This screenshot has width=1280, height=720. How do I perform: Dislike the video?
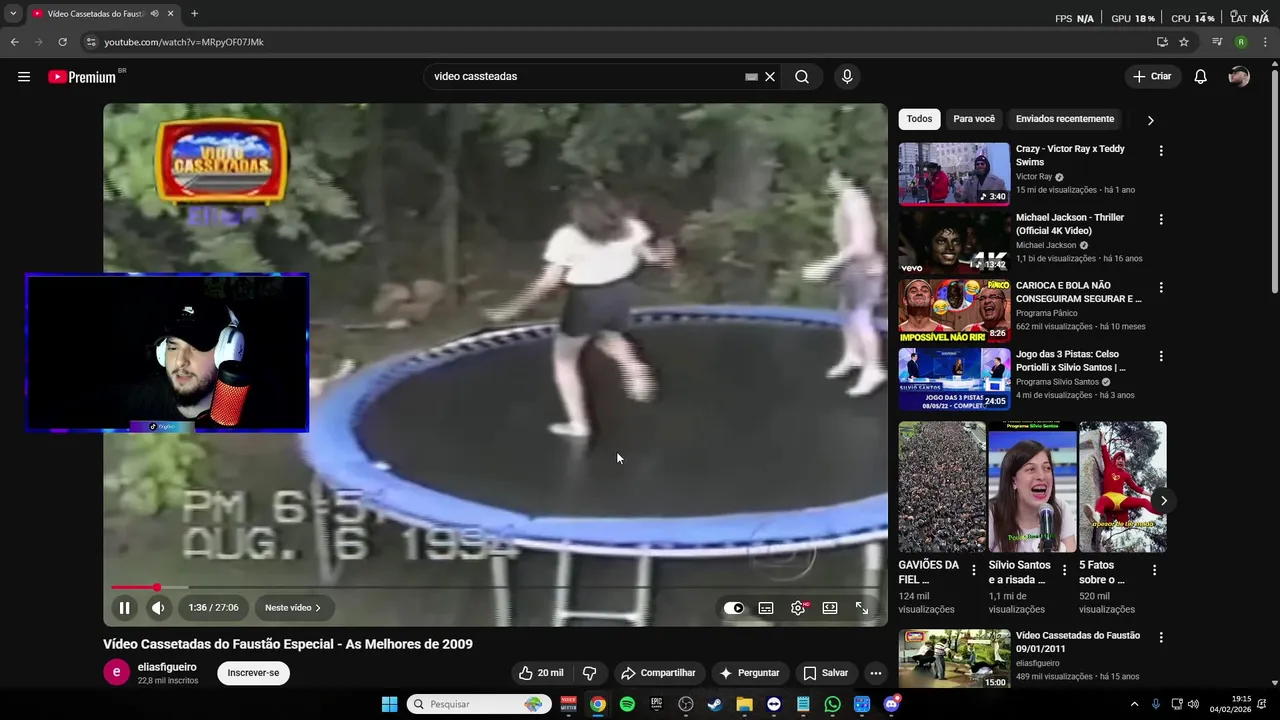(x=590, y=673)
